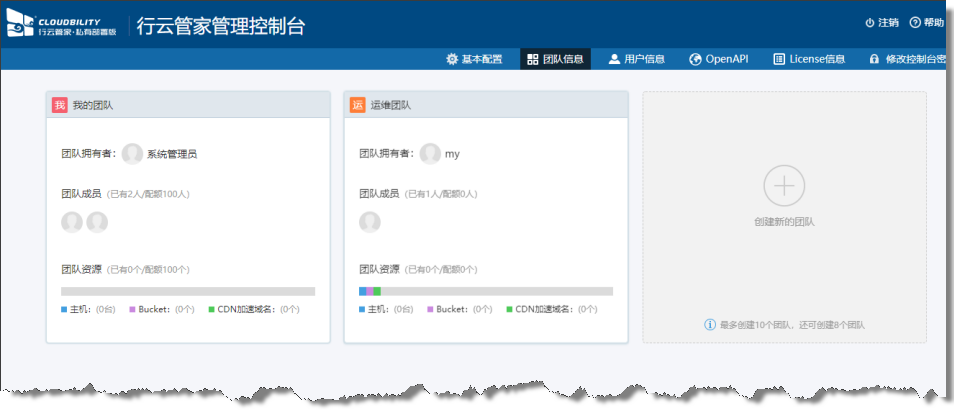This screenshot has height=410, width=954.
Task: Click the 注销 logout link
Action: [881, 23]
